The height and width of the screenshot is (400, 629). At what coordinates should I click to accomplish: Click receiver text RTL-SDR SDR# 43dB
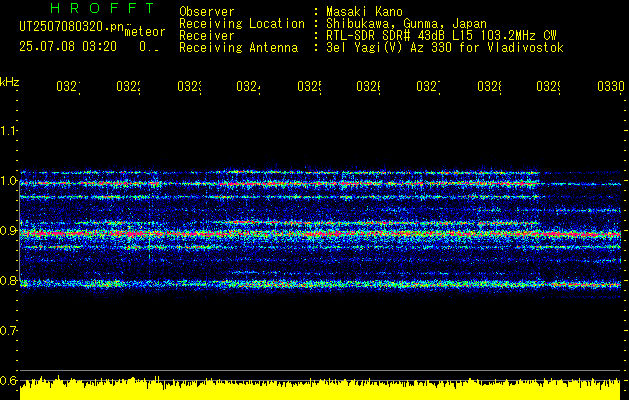pos(387,36)
